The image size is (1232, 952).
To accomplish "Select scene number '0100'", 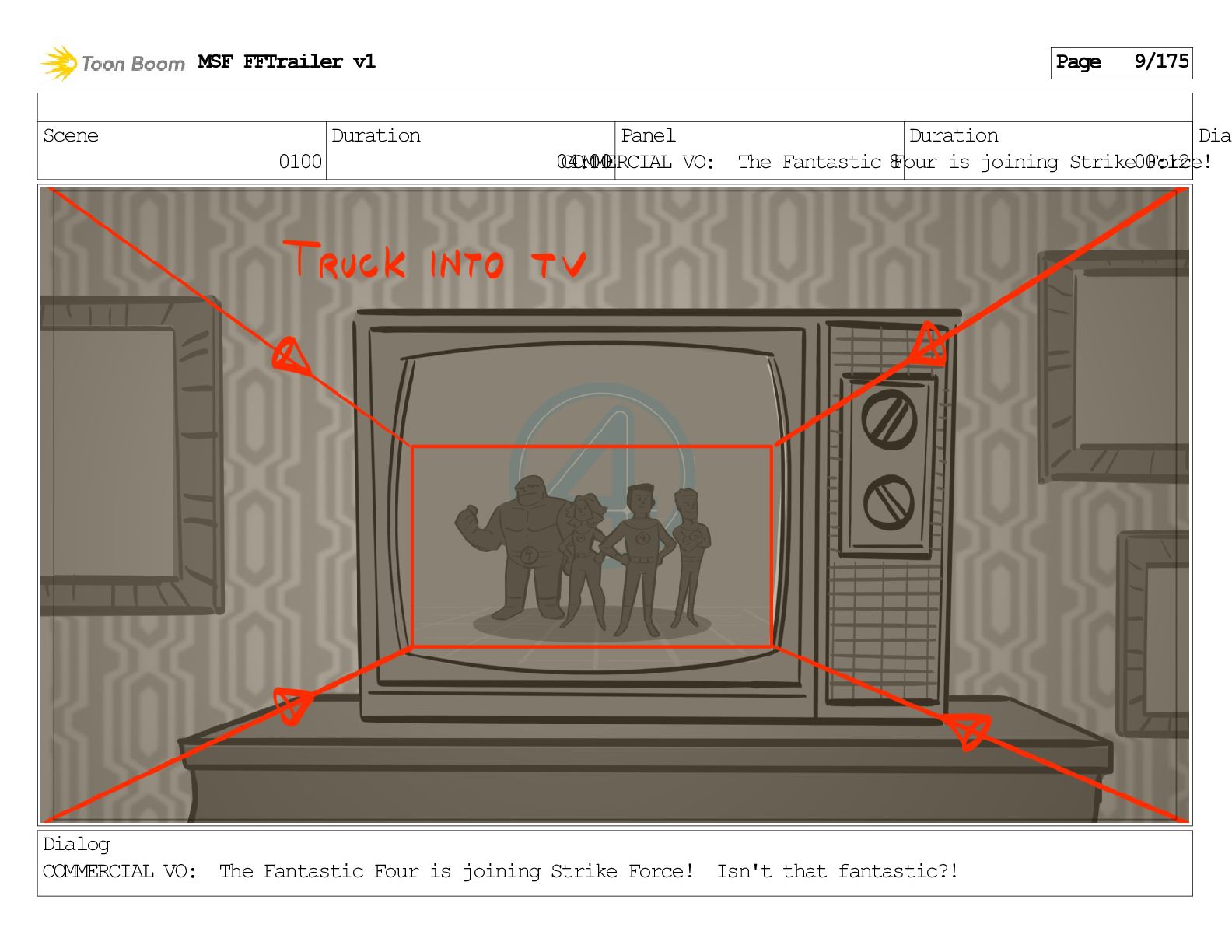I will pos(300,162).
